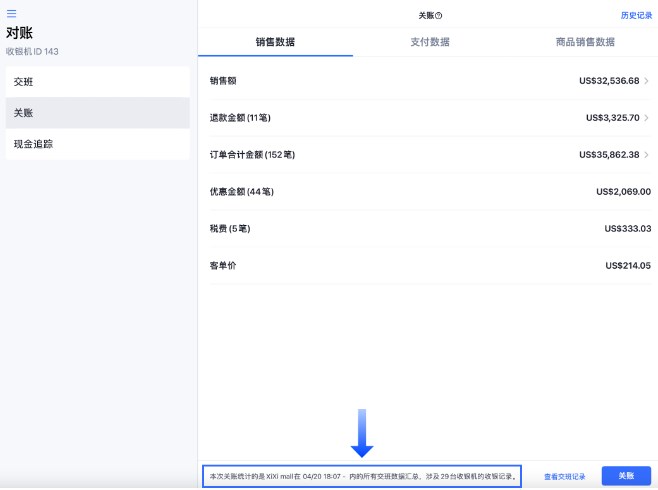Select the 税费 (5笔) row

coord(429,229)
